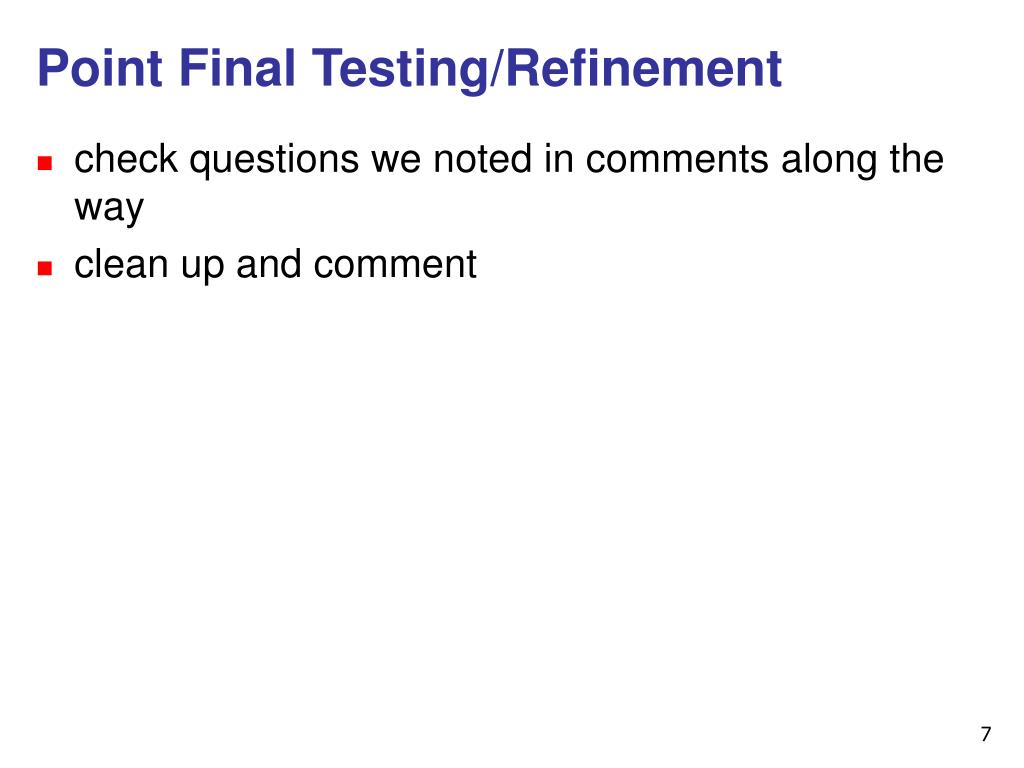The image size is (1024, 768).
Task: Click the word "in" before "comments"
Action: tap(558, 159)
